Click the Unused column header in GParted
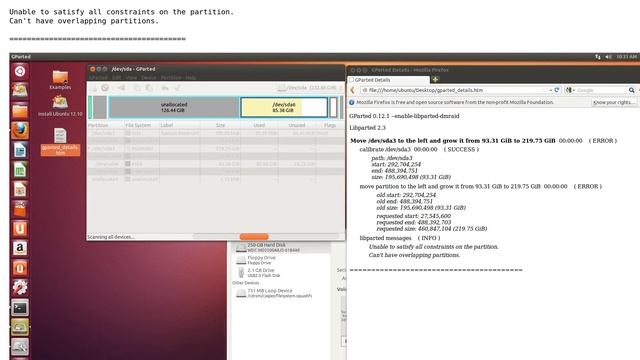The image size is (640, 360). coord(297,125)
